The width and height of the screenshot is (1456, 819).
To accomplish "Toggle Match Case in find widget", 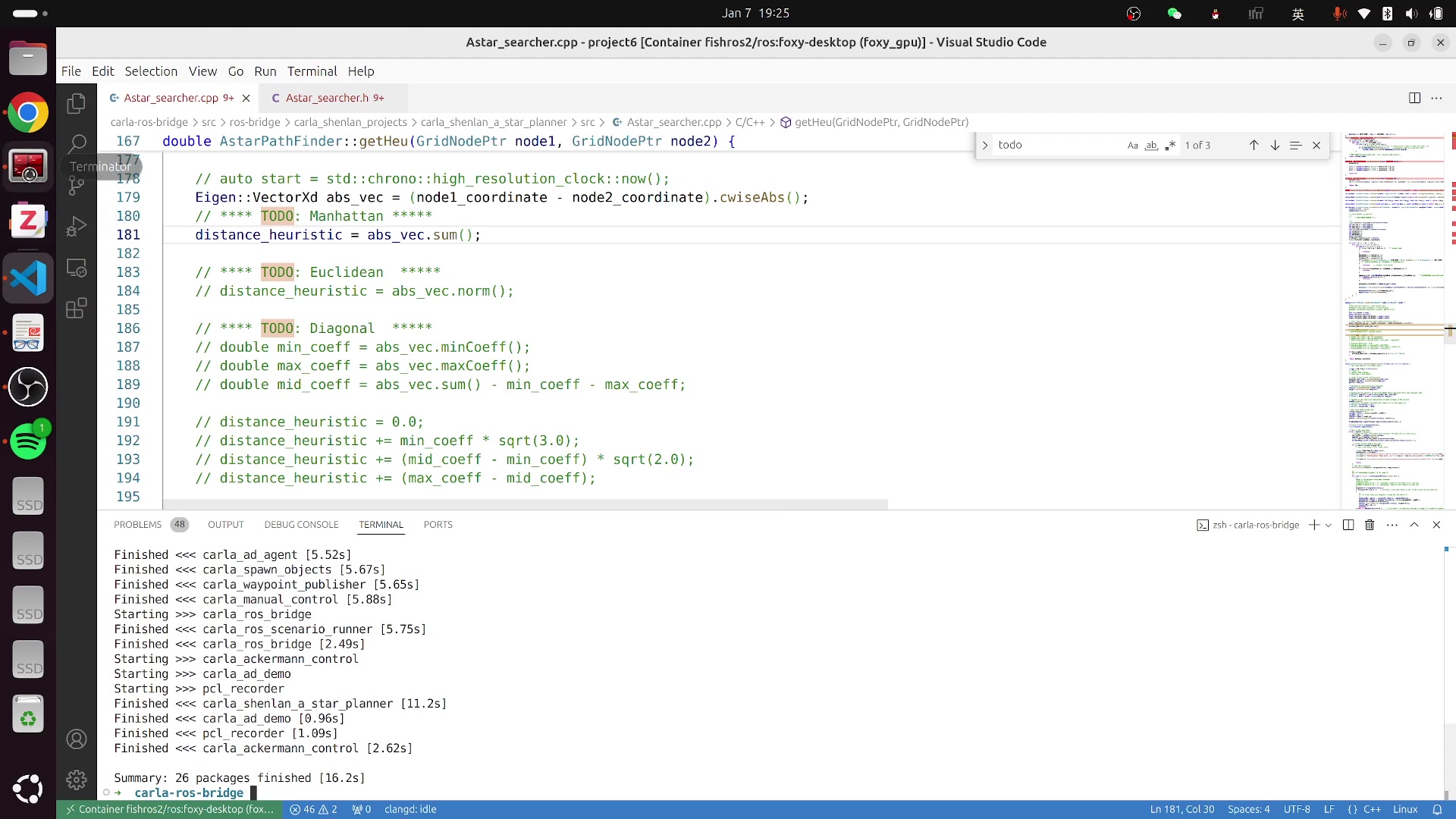I will pos(1132,145).
